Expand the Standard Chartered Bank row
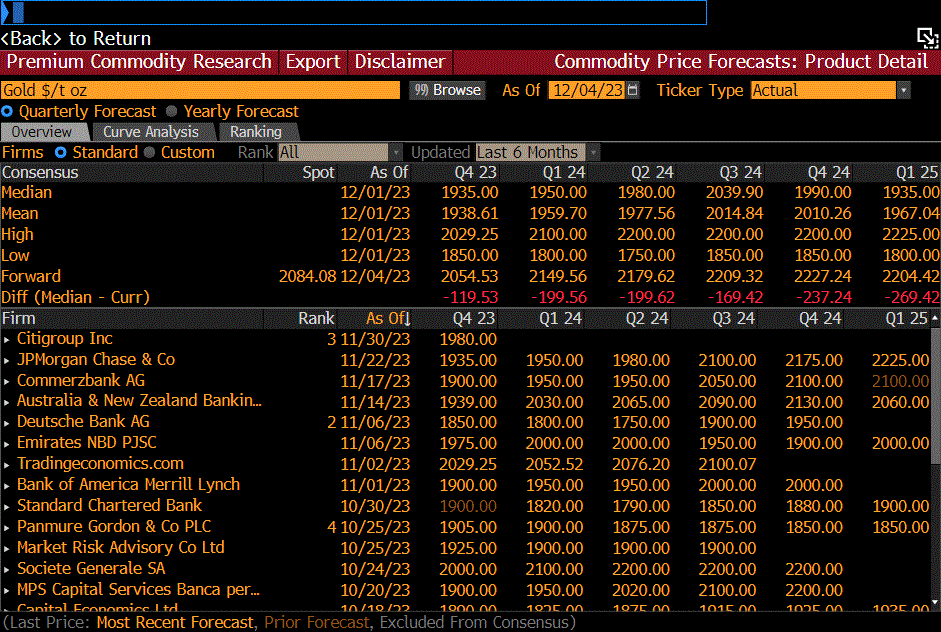Screen dimensions: 941x632 coord(7,507)
